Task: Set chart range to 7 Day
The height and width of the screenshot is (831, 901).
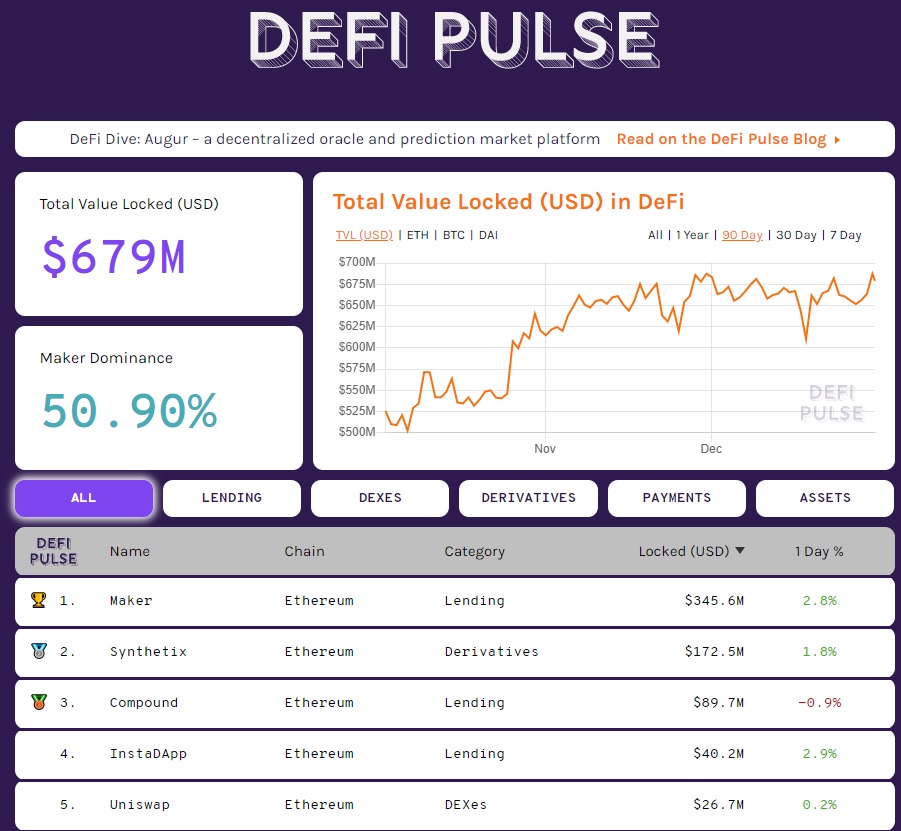Action: [845, 235]
